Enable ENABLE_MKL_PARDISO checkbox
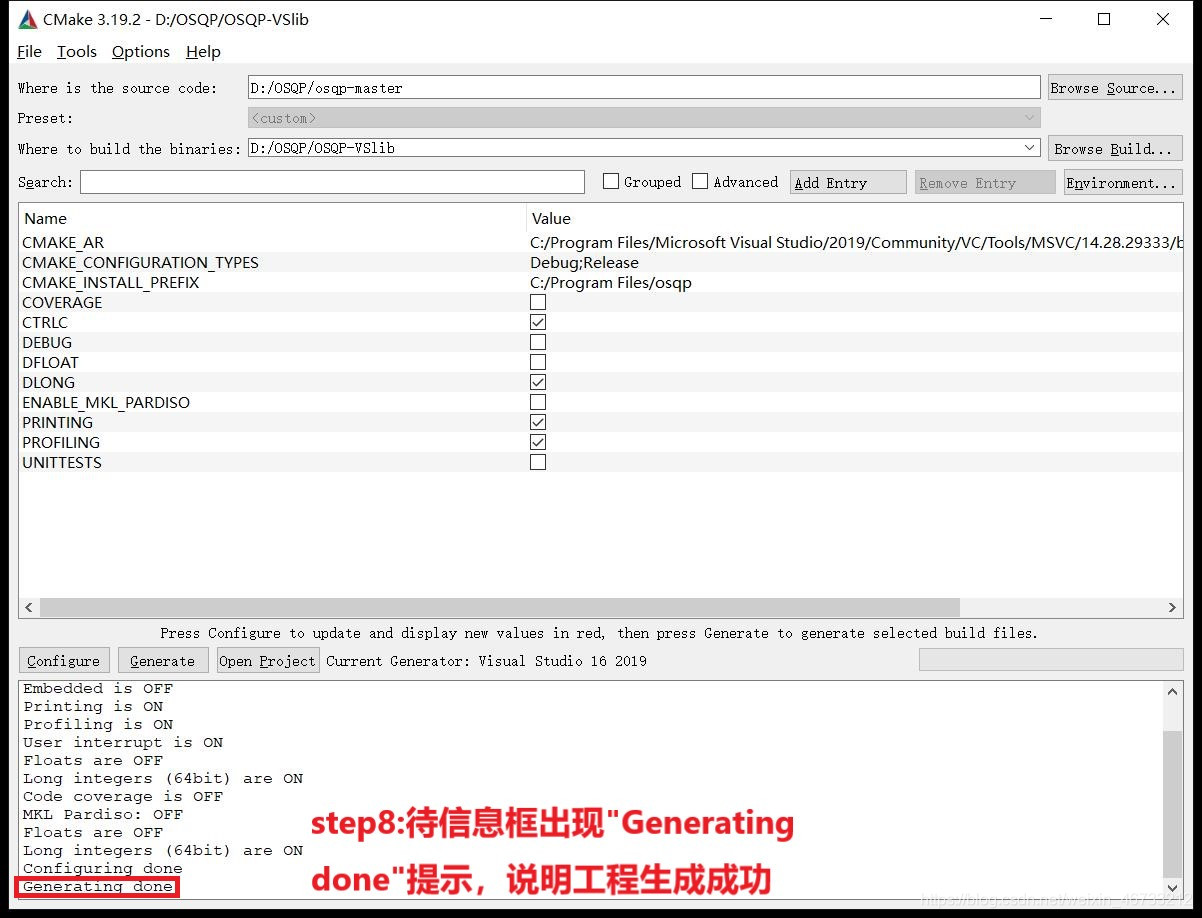 (x=538, y=402)
